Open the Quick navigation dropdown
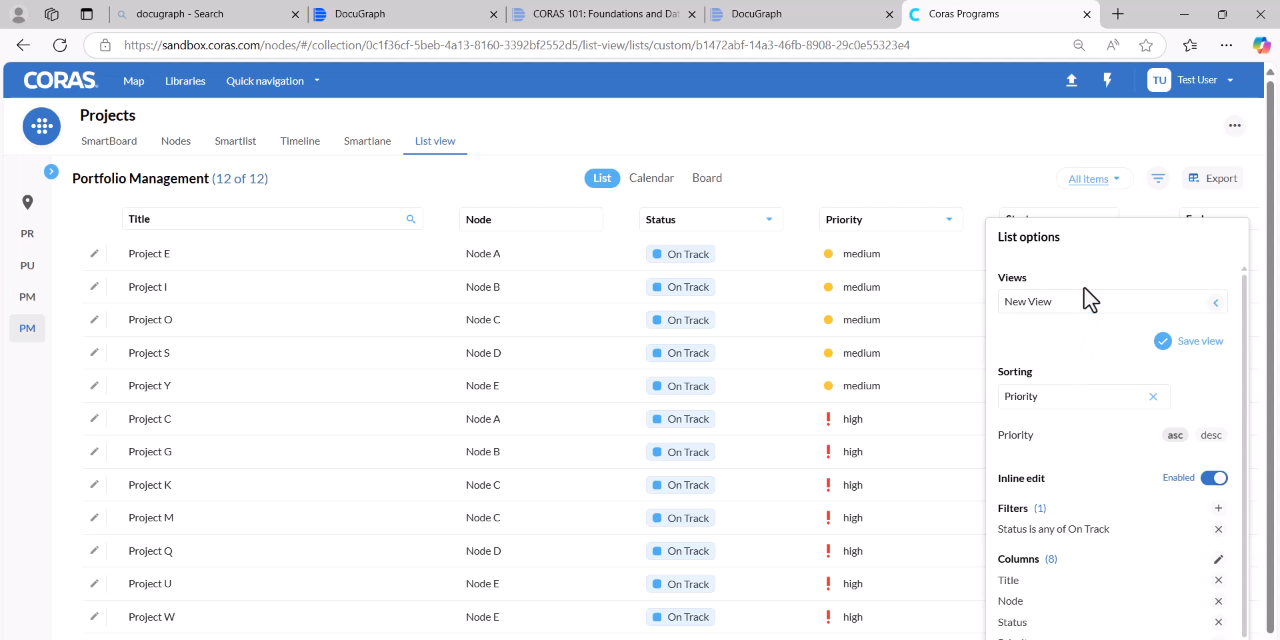The image size is (1280, 640). pos(273,81)
